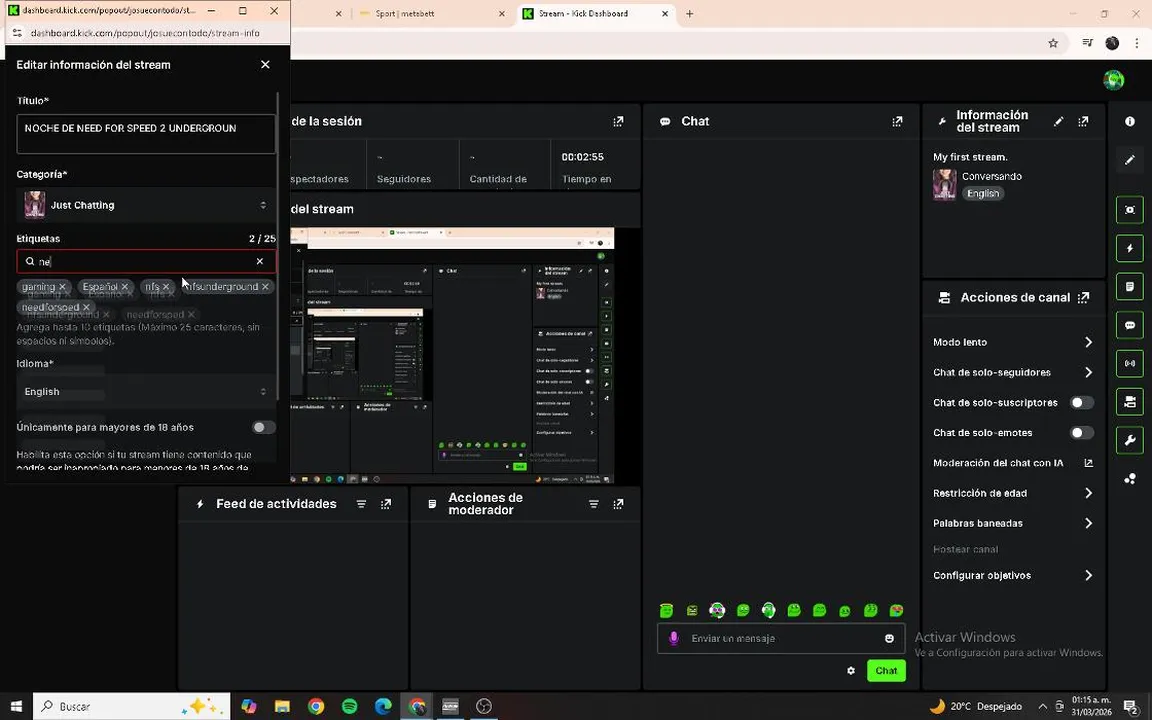Remove the gaming tag

[62, 287]
